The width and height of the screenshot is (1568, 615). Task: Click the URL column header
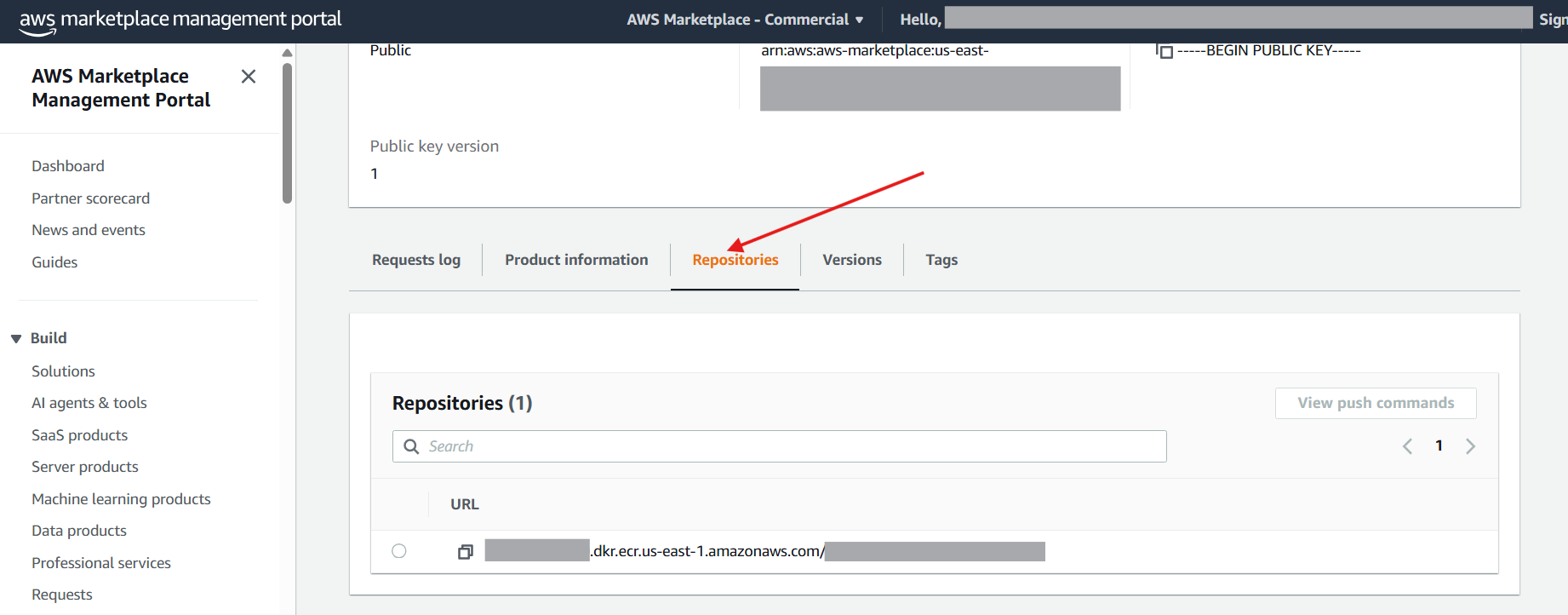tap(465, 504)
